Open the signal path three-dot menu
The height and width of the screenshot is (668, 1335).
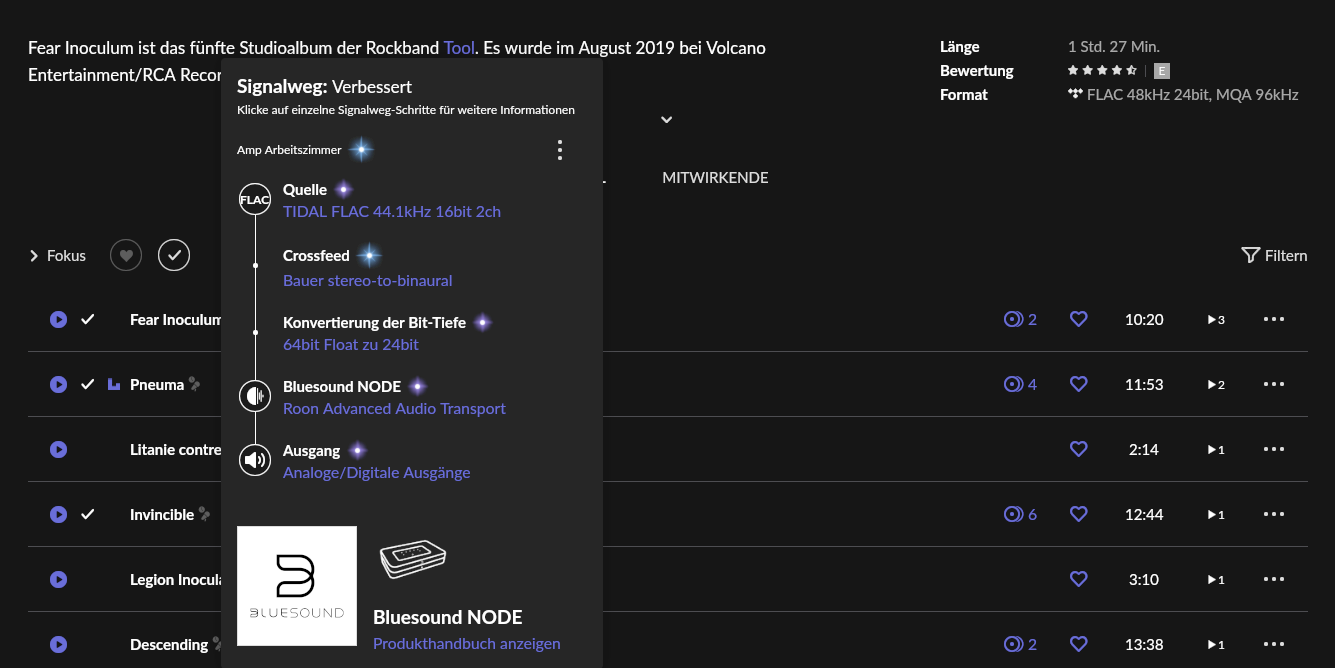click(x=560, y=150)
